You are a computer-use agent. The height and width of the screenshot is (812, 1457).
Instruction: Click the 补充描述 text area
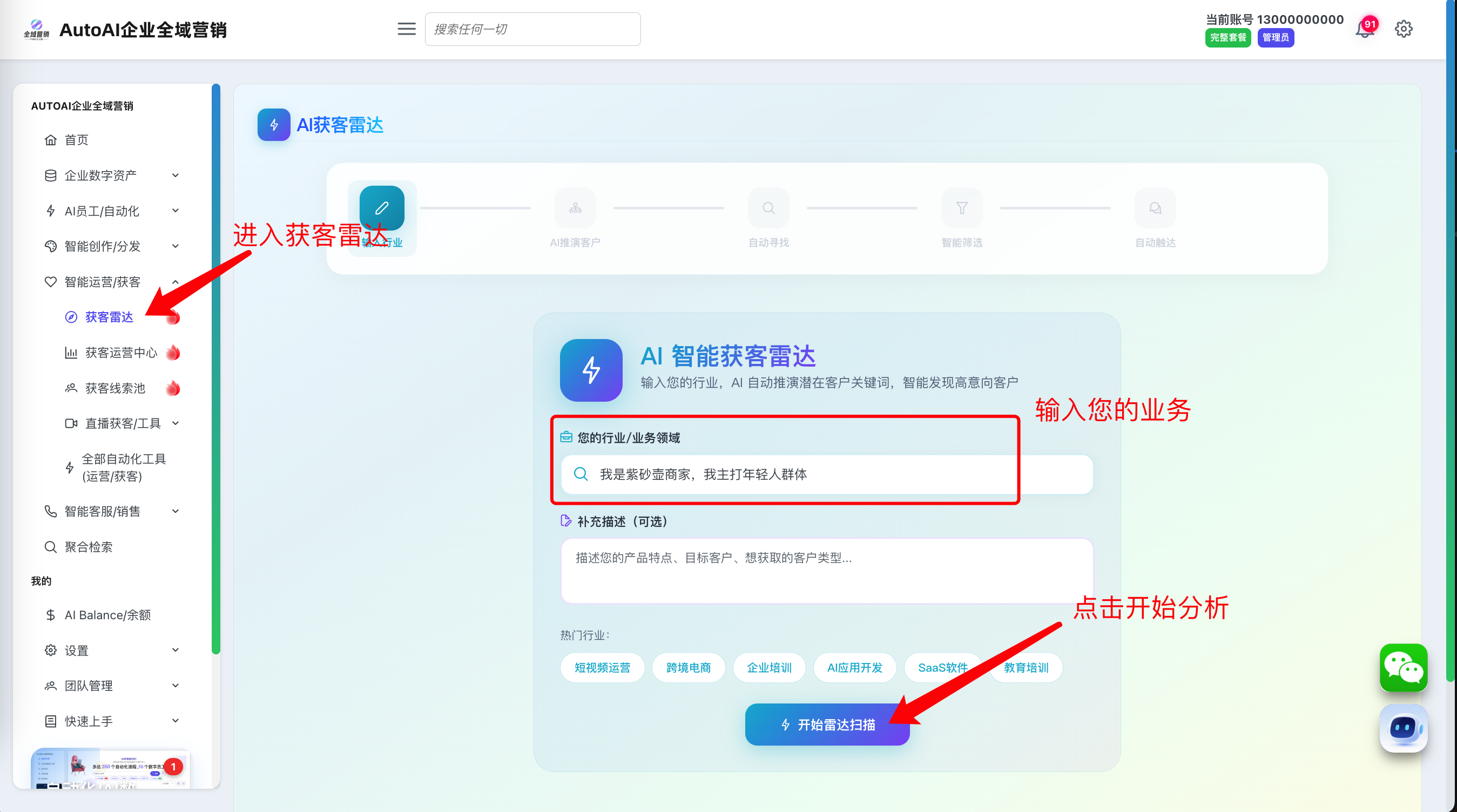click(826, 571)
